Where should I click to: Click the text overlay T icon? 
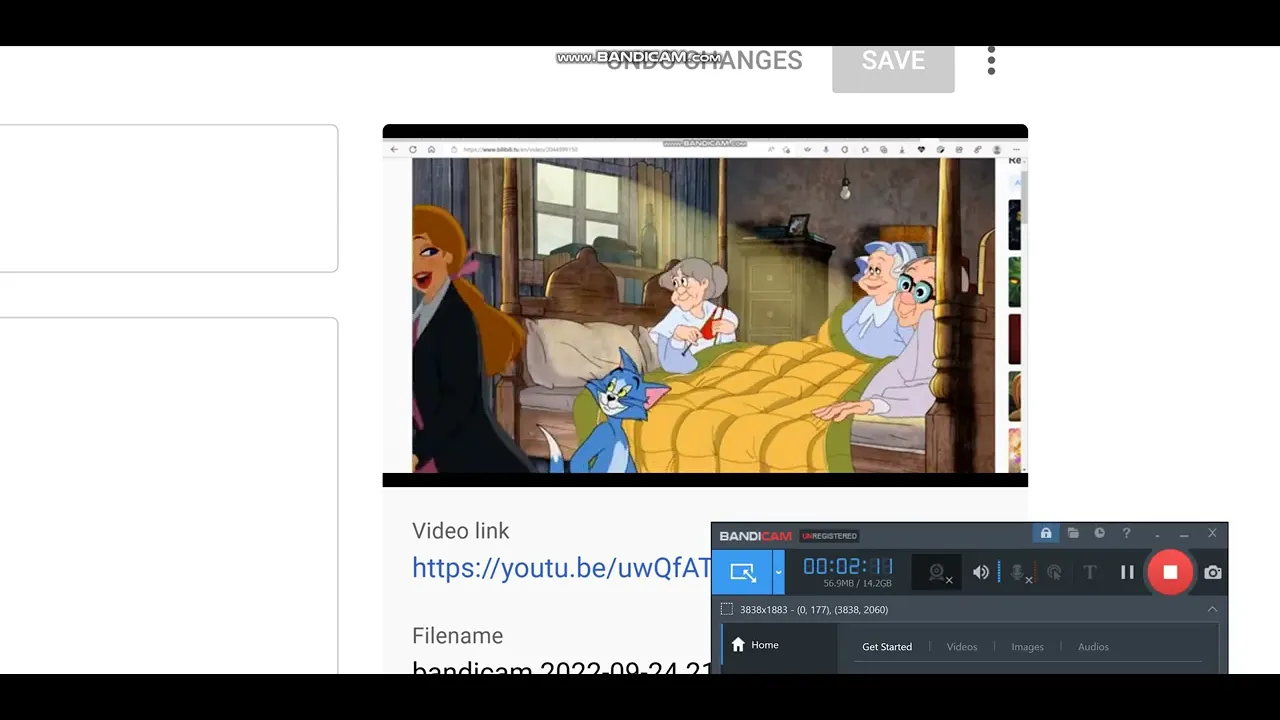coord(1090,572)
